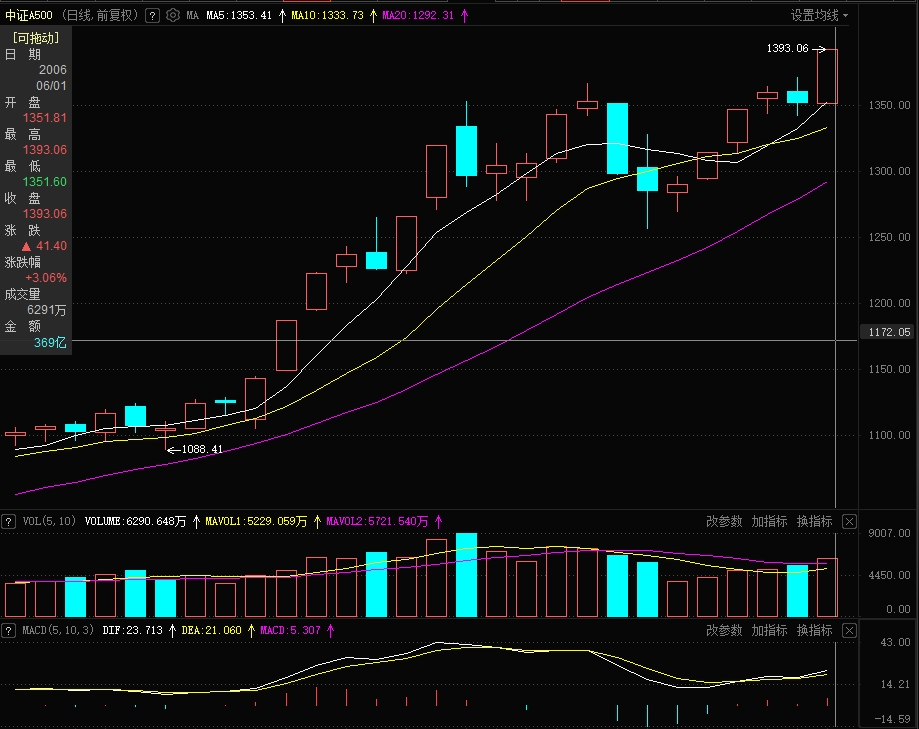This screenshot has width=919, height=729.
Task: Click the 06/01 date value
Action: pos(52,86)
